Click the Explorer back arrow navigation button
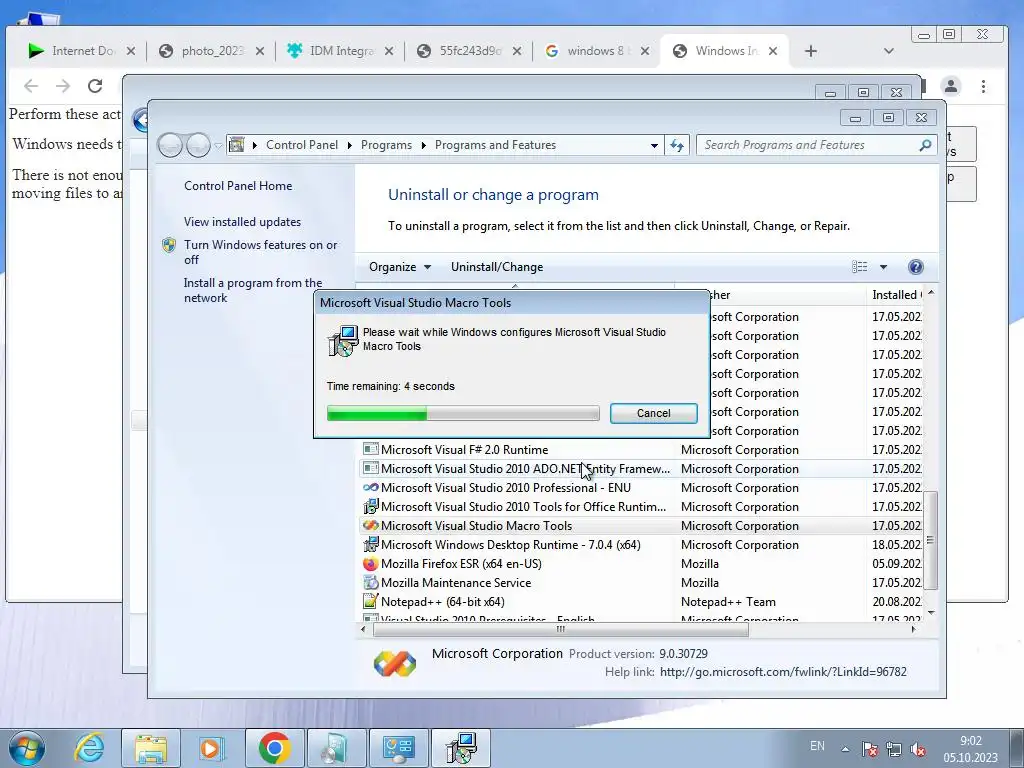Viewport: 1024px width, 768px height. pos(170,145)
